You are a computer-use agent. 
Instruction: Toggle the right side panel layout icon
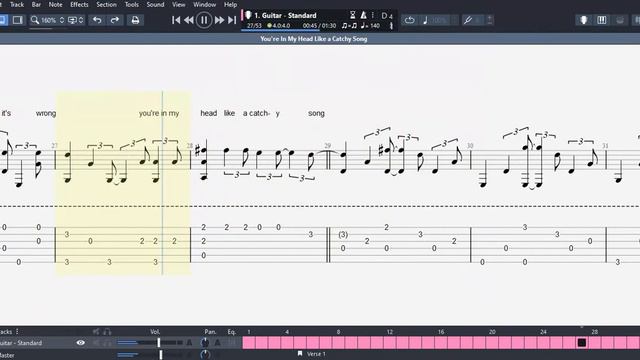tap(18, 20)
